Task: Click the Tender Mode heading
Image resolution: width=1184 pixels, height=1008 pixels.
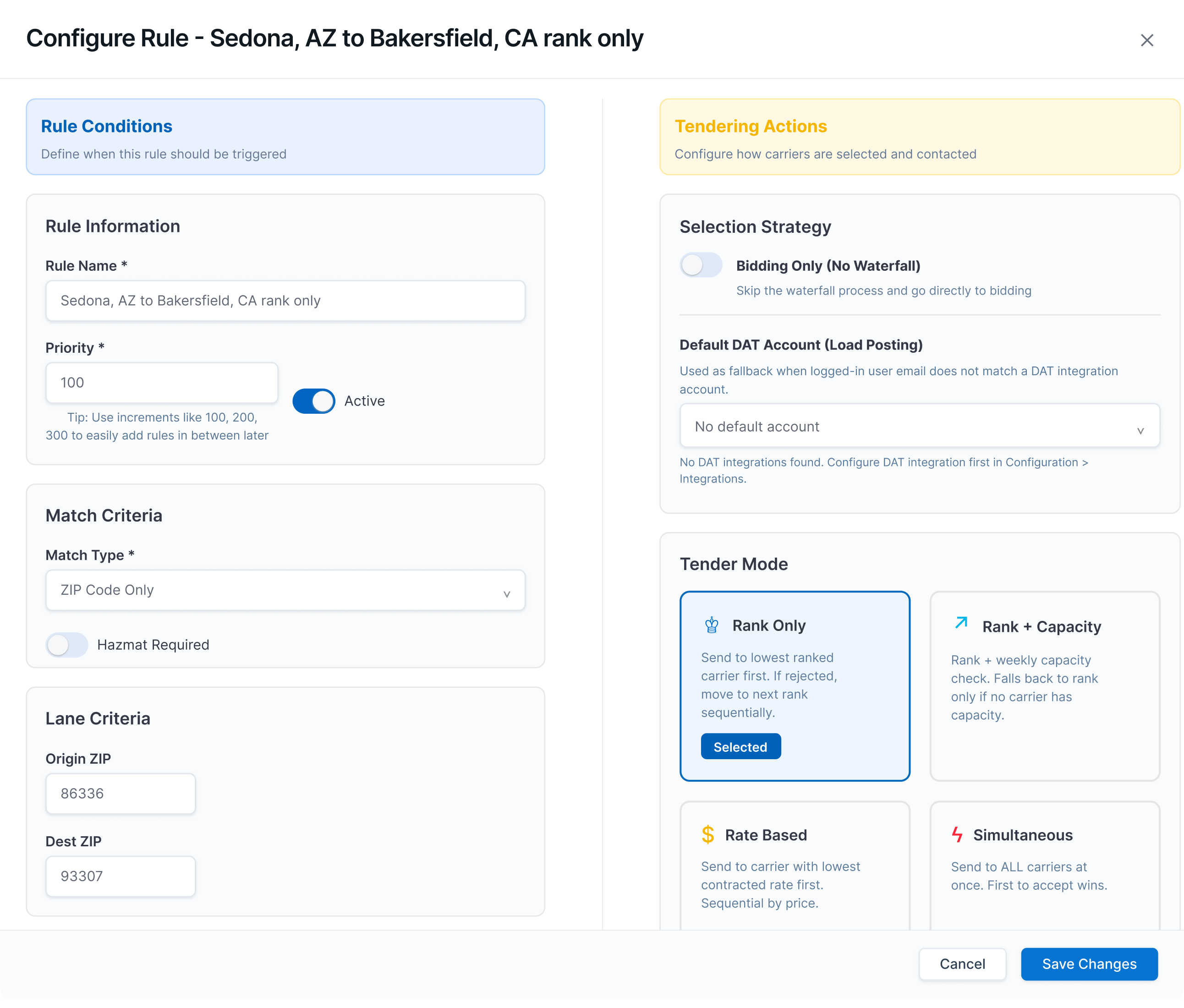Action: pos(734,564)
